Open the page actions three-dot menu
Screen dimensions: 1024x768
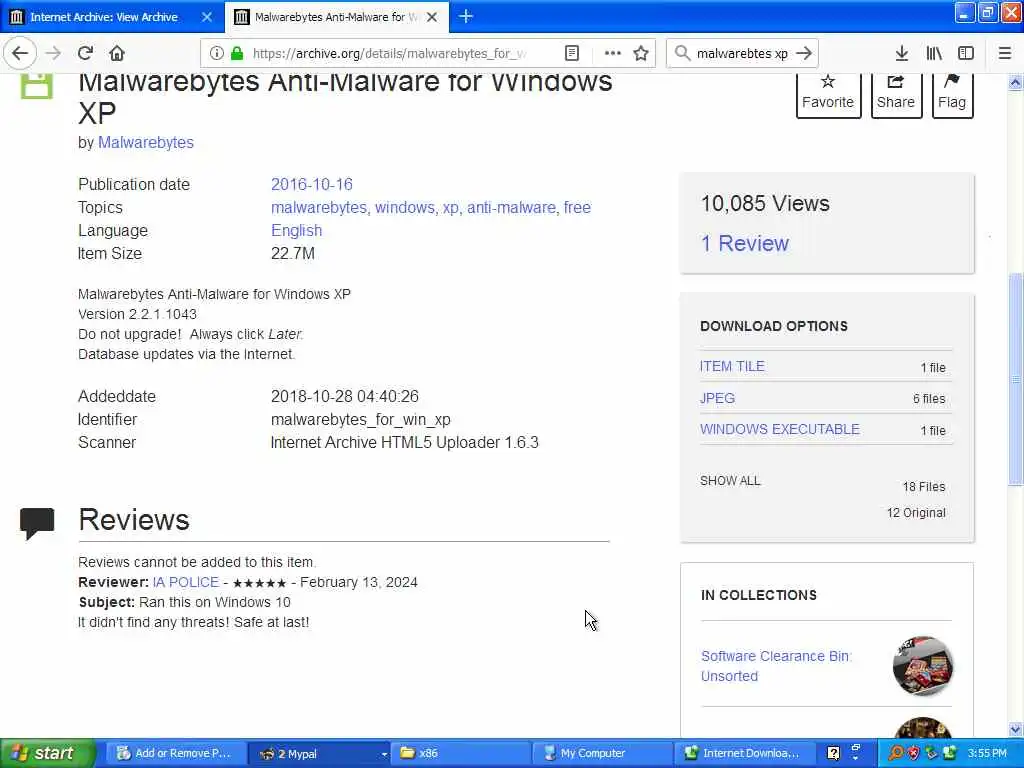613,53
